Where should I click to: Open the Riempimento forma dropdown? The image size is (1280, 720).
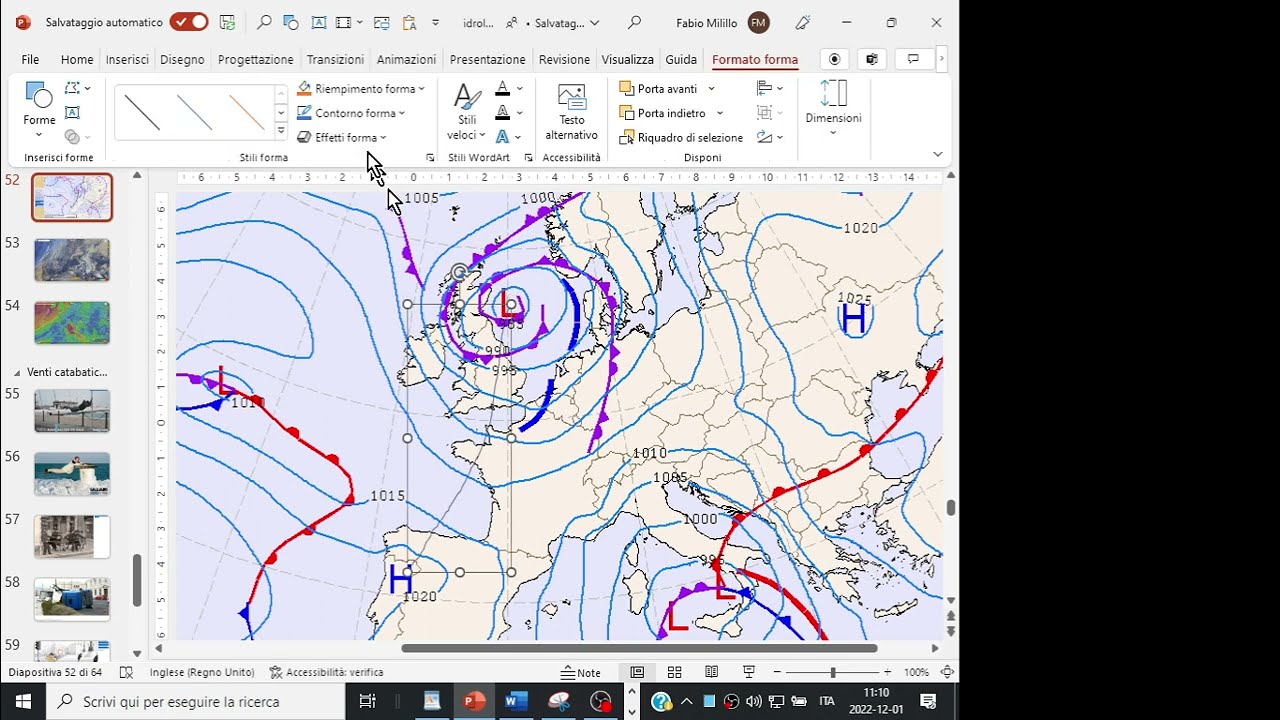[361, 89]
